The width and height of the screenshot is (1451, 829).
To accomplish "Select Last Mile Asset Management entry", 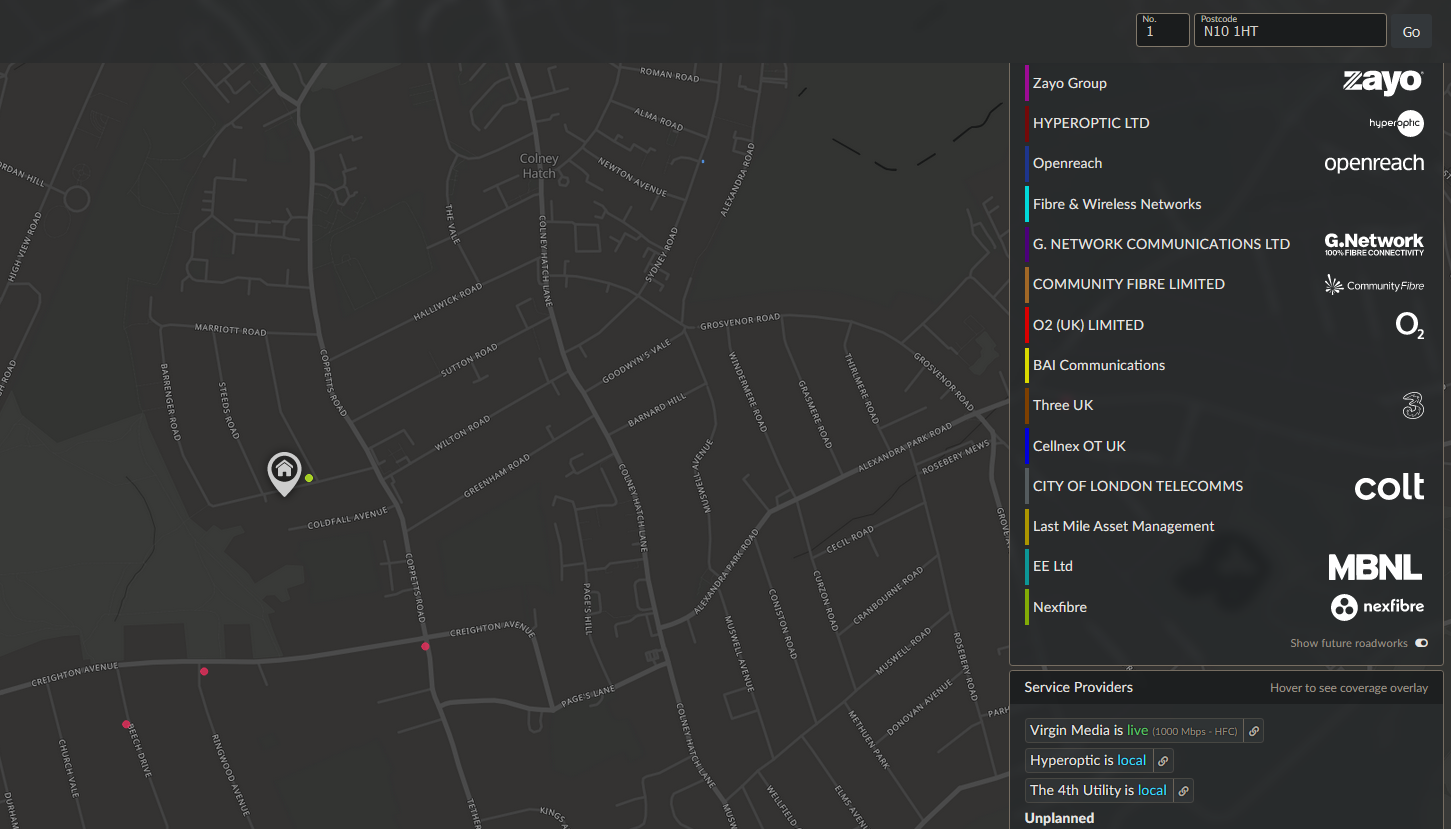I will point(1124,526).
